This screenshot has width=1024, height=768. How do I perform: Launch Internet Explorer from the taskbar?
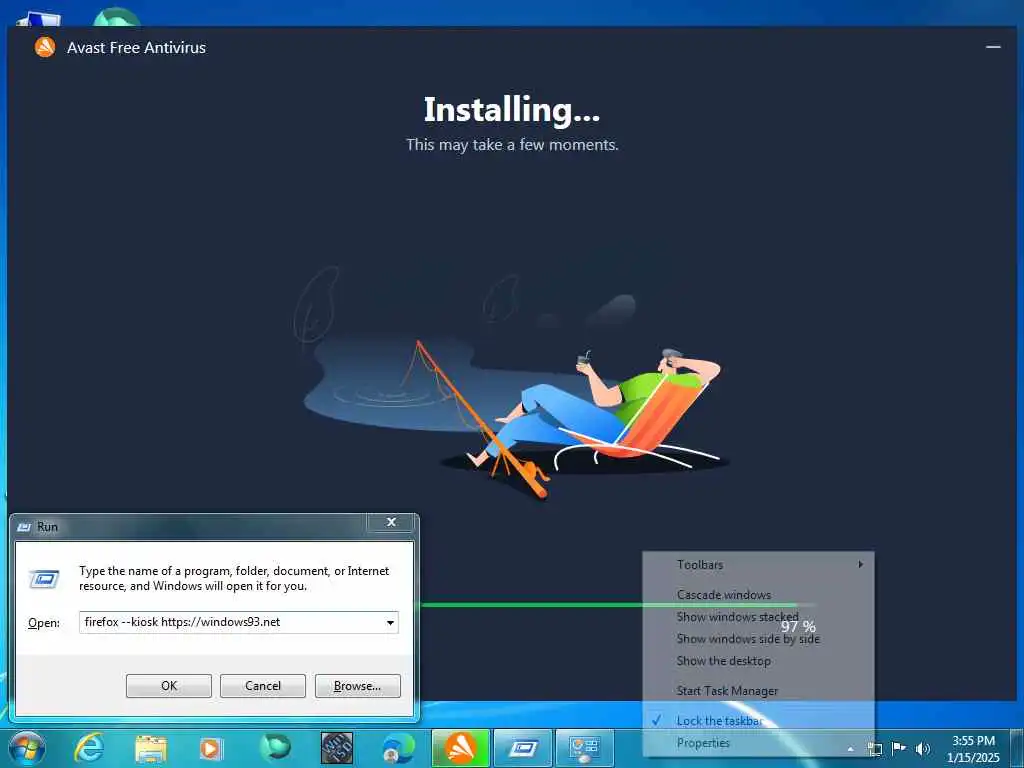[x=89, y=748]
